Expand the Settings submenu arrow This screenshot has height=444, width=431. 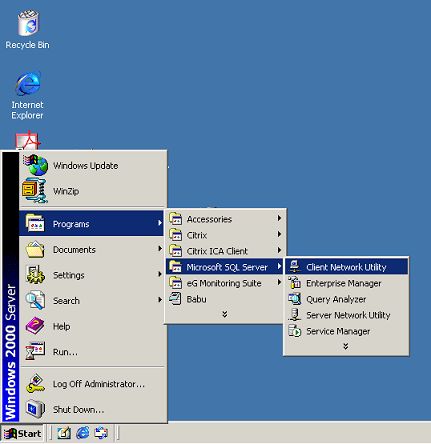160,274
